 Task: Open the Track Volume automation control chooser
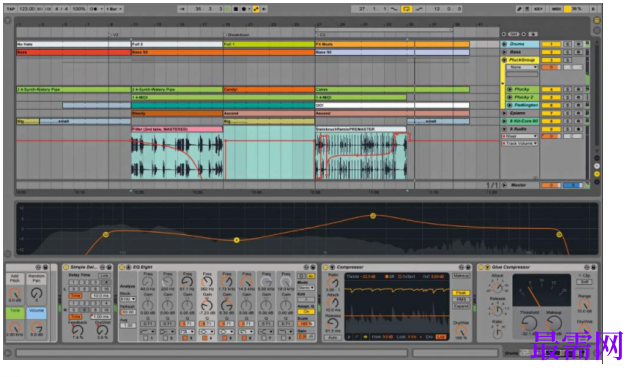point(520,143)
